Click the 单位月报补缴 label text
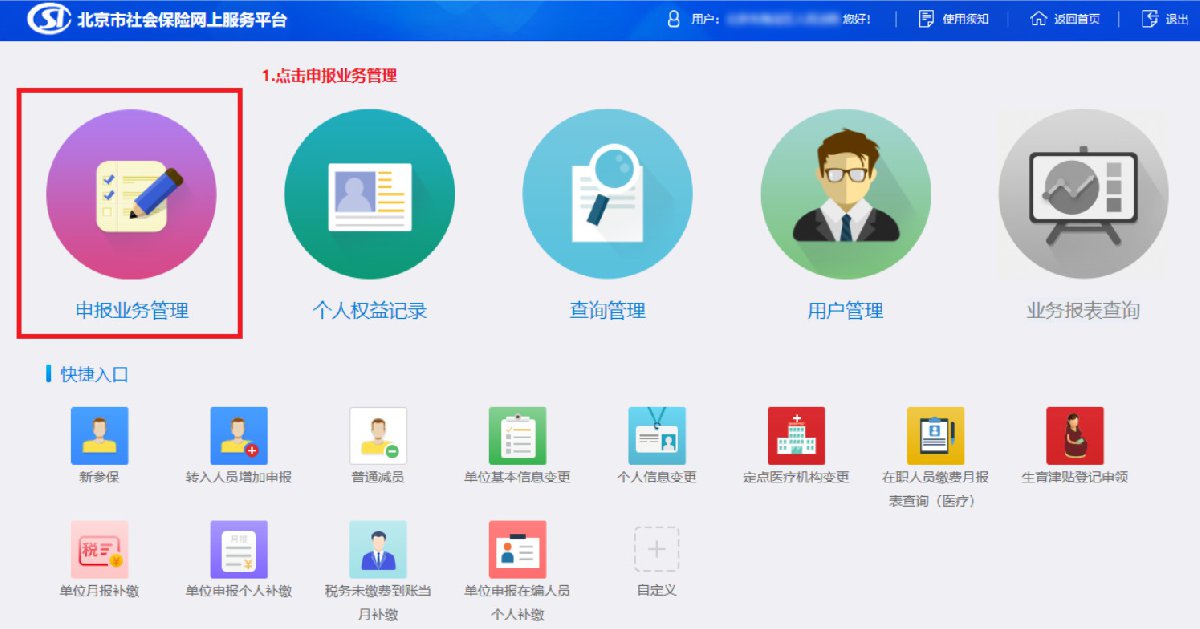Image resolution: width=1200 pixels, height=629 pixels. 99,591
